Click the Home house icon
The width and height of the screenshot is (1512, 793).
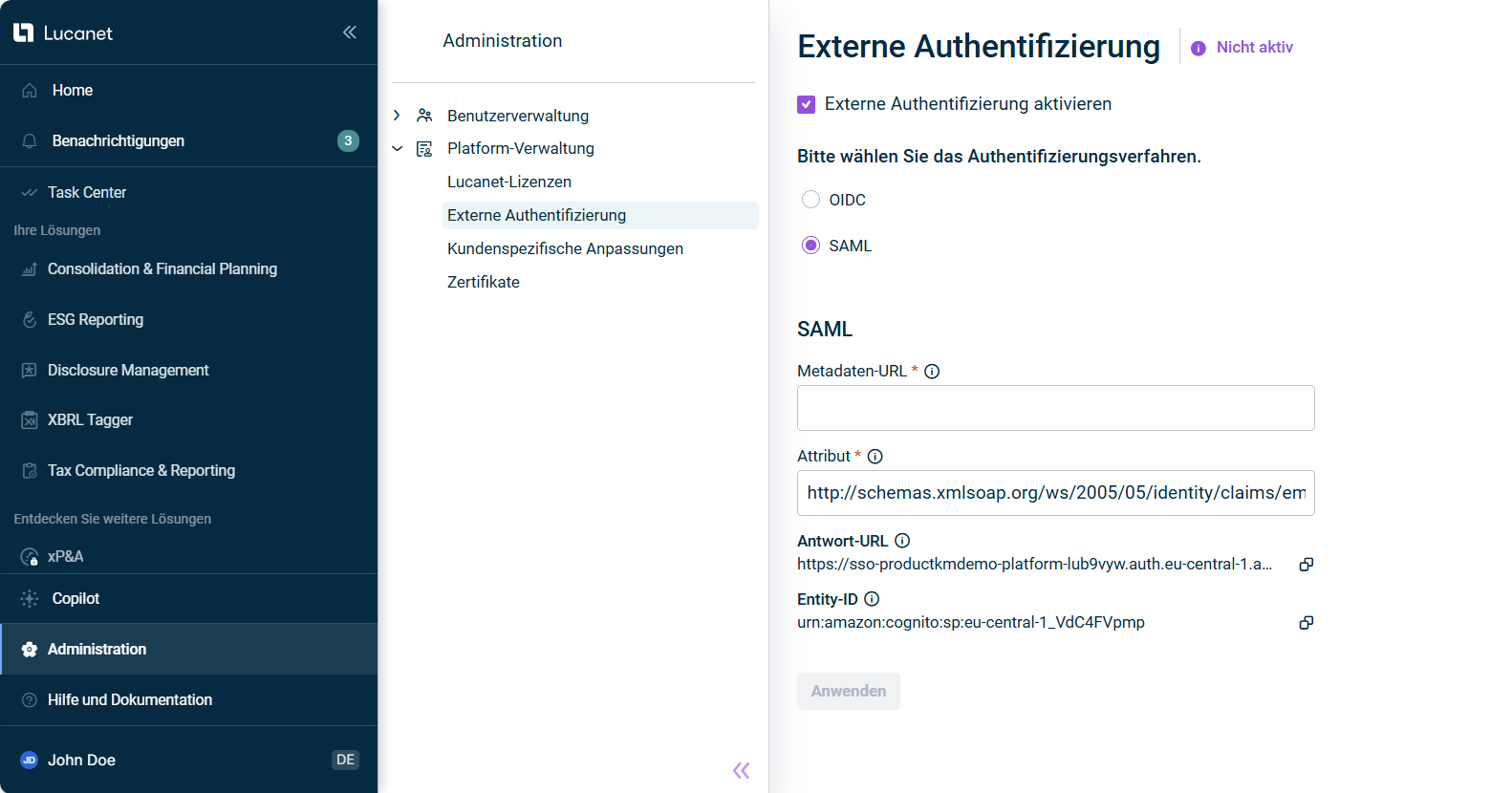click(30, 90)
